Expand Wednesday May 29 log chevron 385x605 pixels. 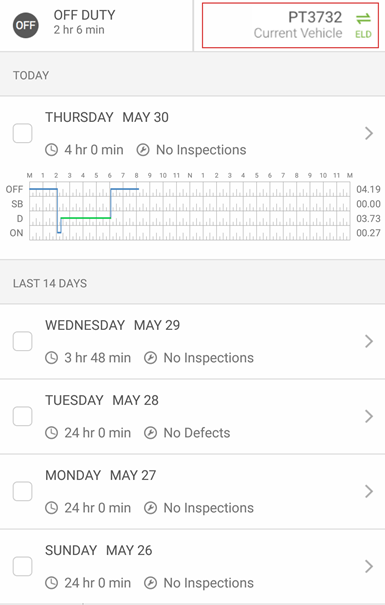(369, 341)
